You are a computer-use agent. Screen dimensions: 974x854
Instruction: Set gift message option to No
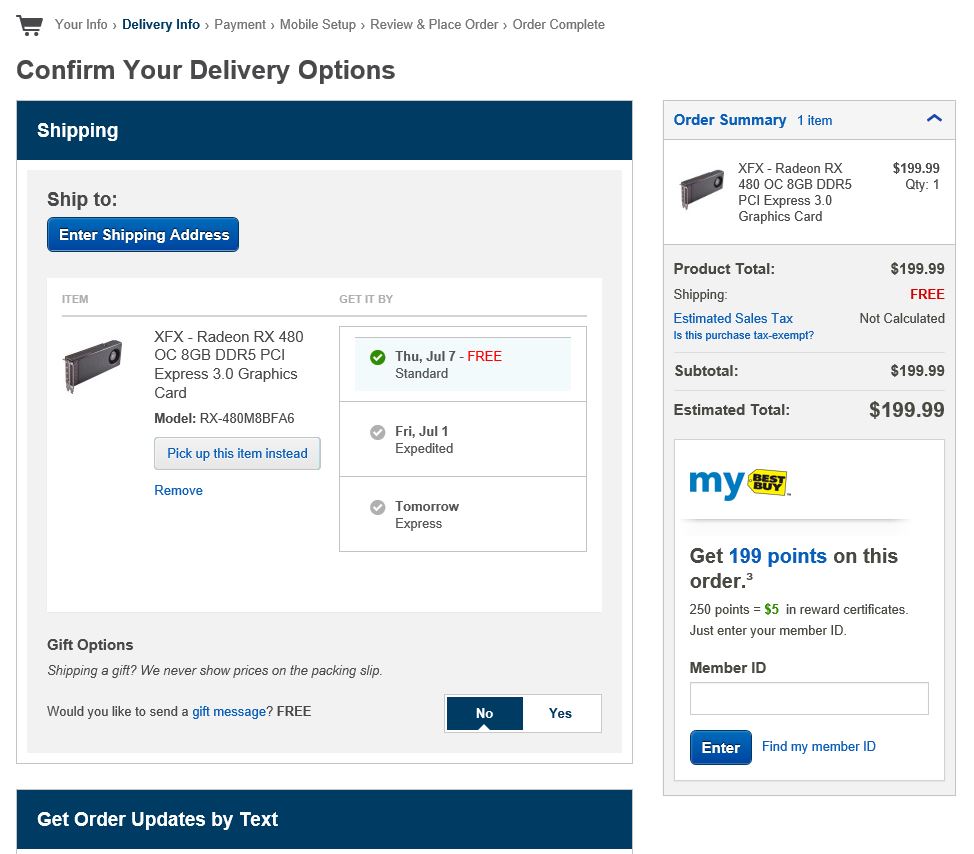pos(484,713)
